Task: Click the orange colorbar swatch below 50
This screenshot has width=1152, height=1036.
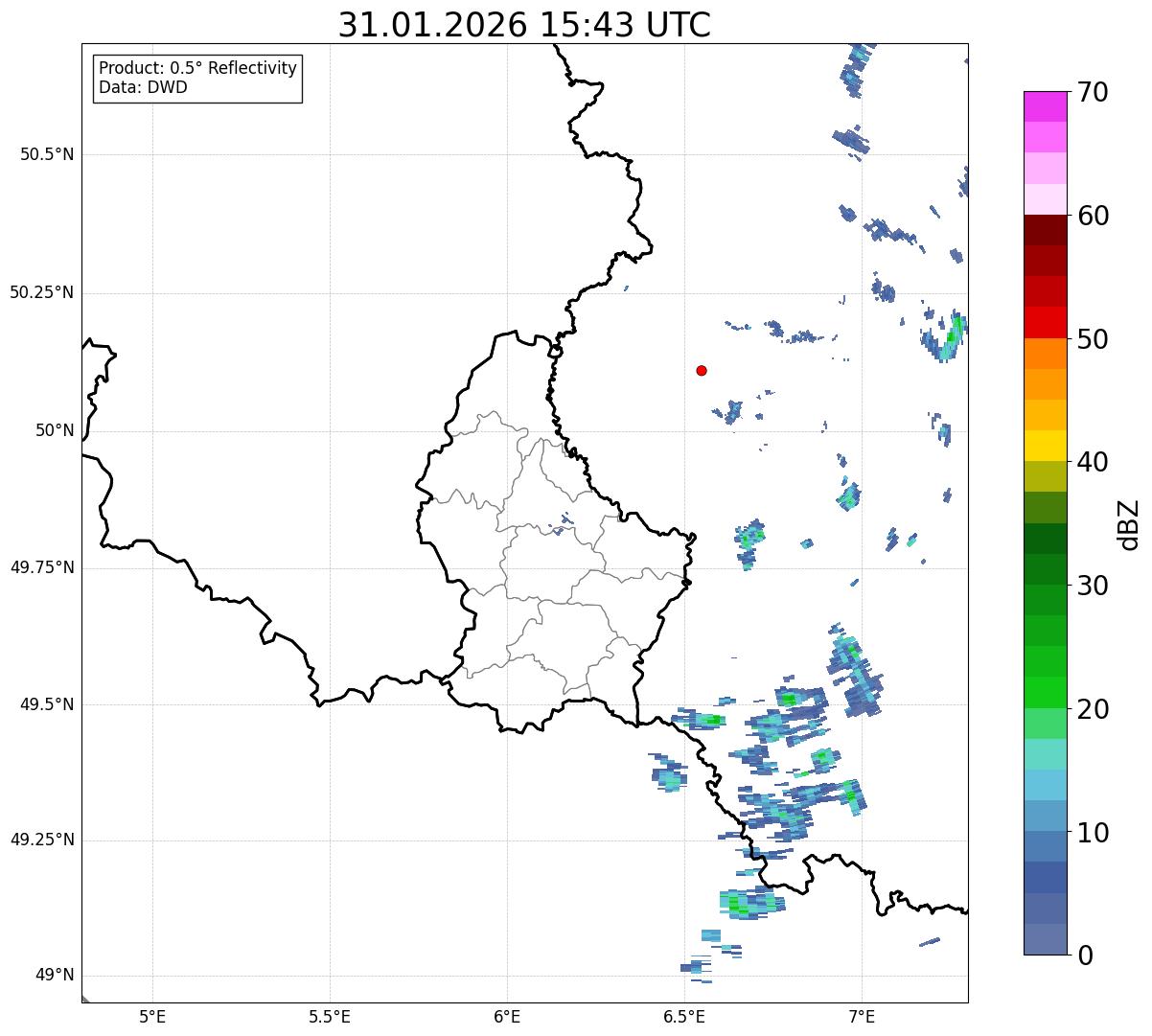Action: (x=1046, y=354)
